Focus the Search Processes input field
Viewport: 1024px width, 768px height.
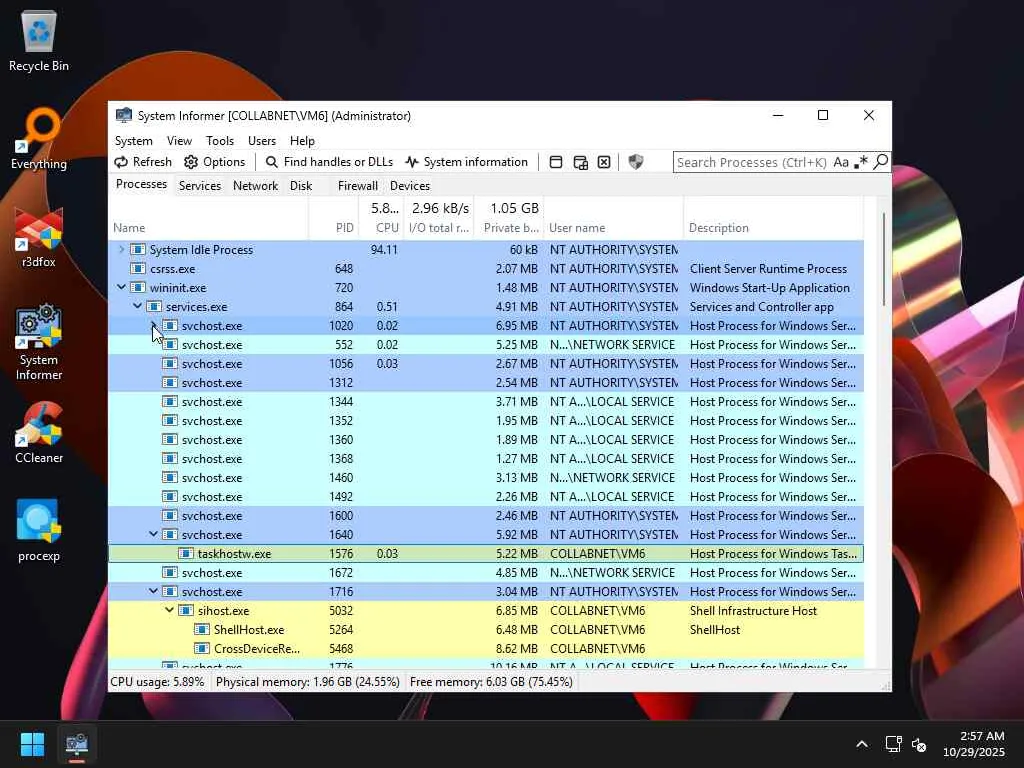(x=752, y=162)
